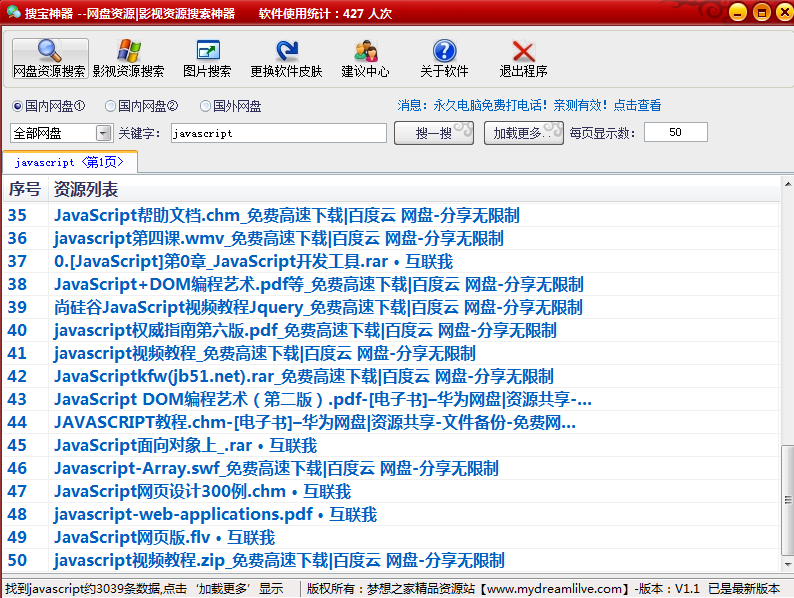The image size is (794, 598).
Task: Launch the 图片搜索 tool
Action: point(208,58)
